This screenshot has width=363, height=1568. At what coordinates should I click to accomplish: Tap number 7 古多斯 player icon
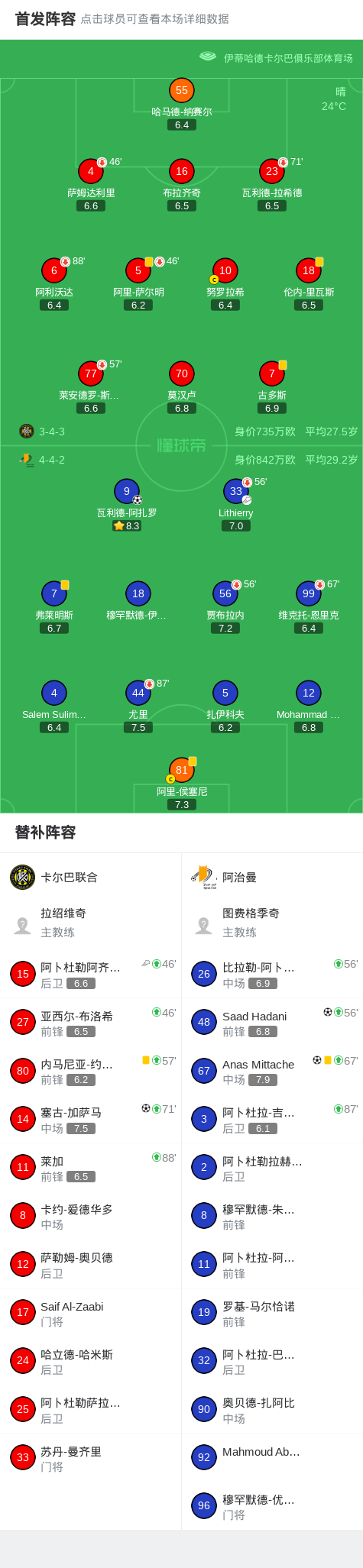click(272, 373)
